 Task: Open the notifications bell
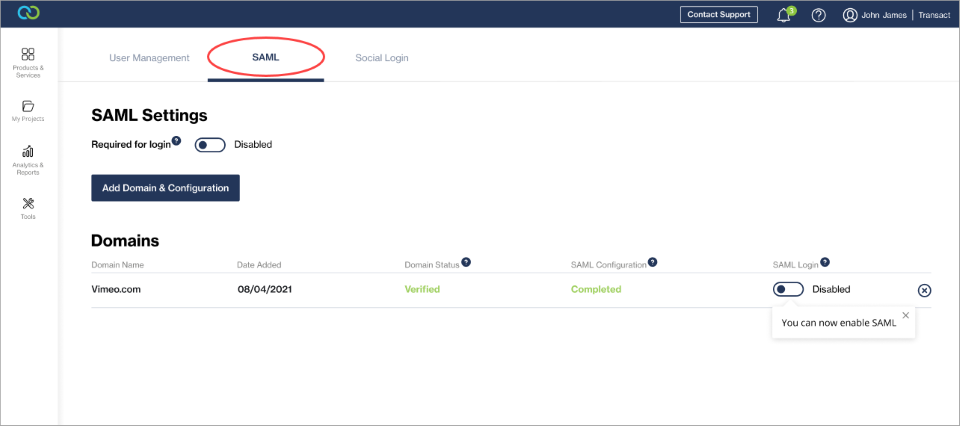click(x=784, y=15)
